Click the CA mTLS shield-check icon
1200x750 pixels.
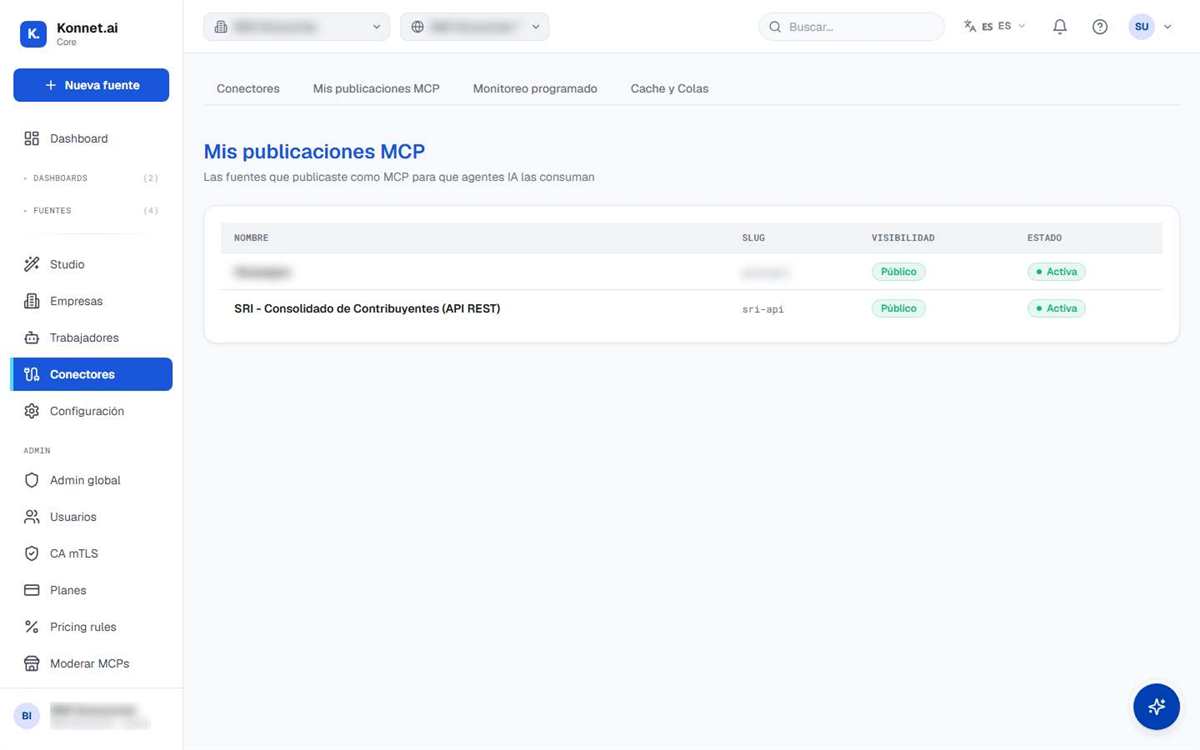tap(31, 554)
